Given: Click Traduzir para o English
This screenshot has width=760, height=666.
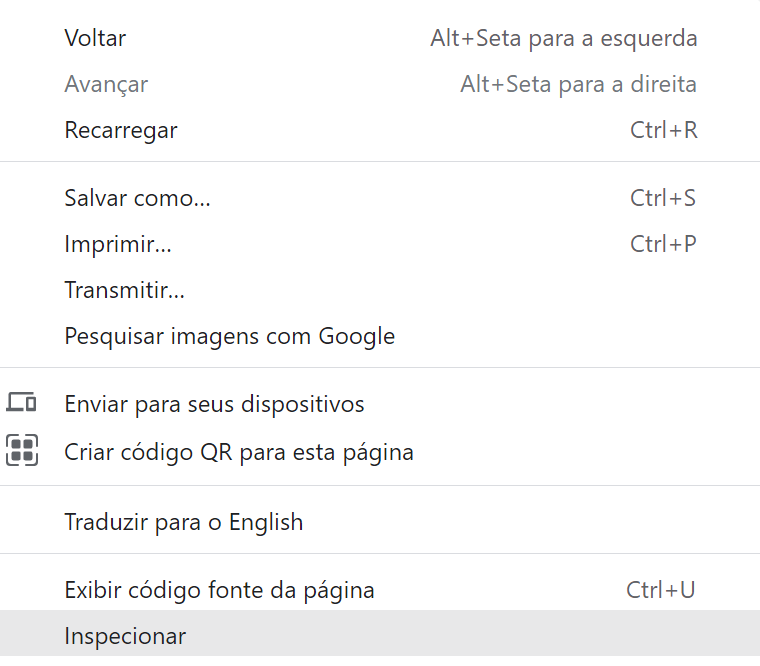Looking at the screenshot, I should (380, 522).
